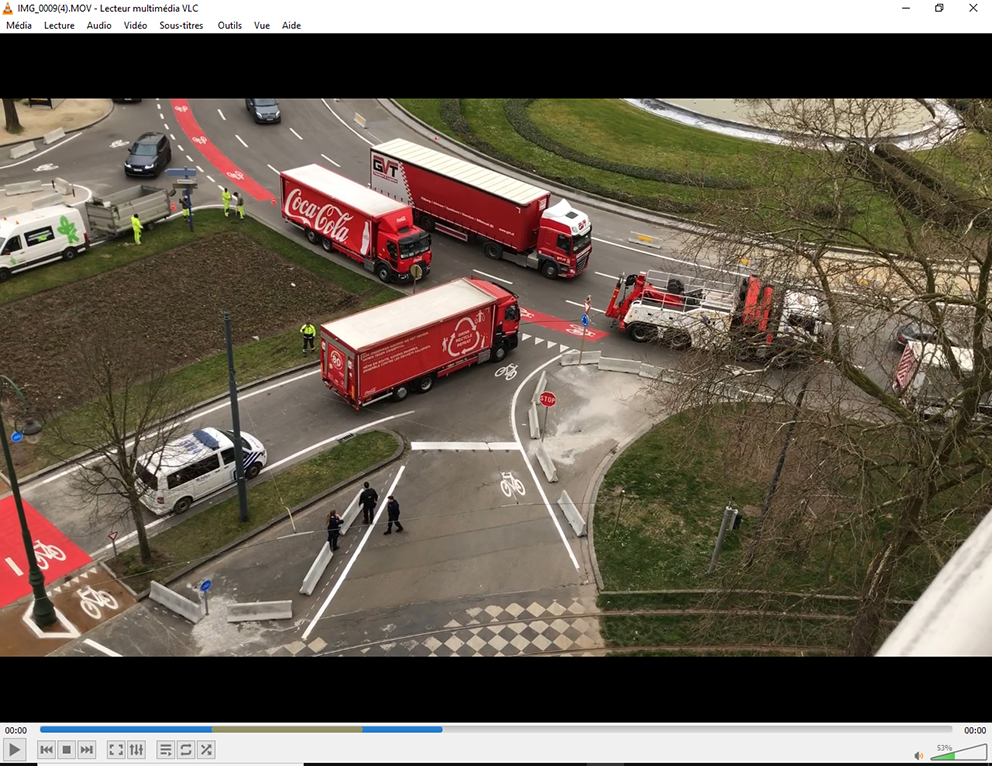
Task: Toggle the loop repeat mode
Action: click(x=185, y=750)
